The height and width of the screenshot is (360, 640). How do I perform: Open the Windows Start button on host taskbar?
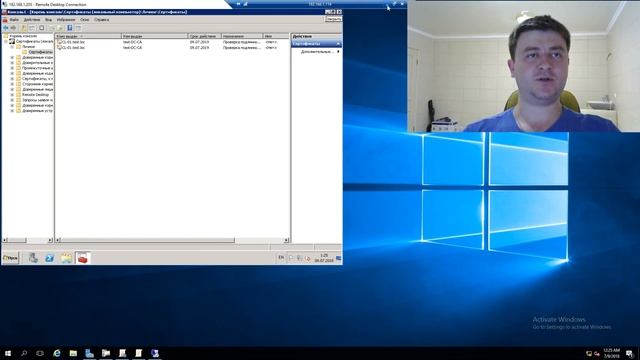point(8,353)
